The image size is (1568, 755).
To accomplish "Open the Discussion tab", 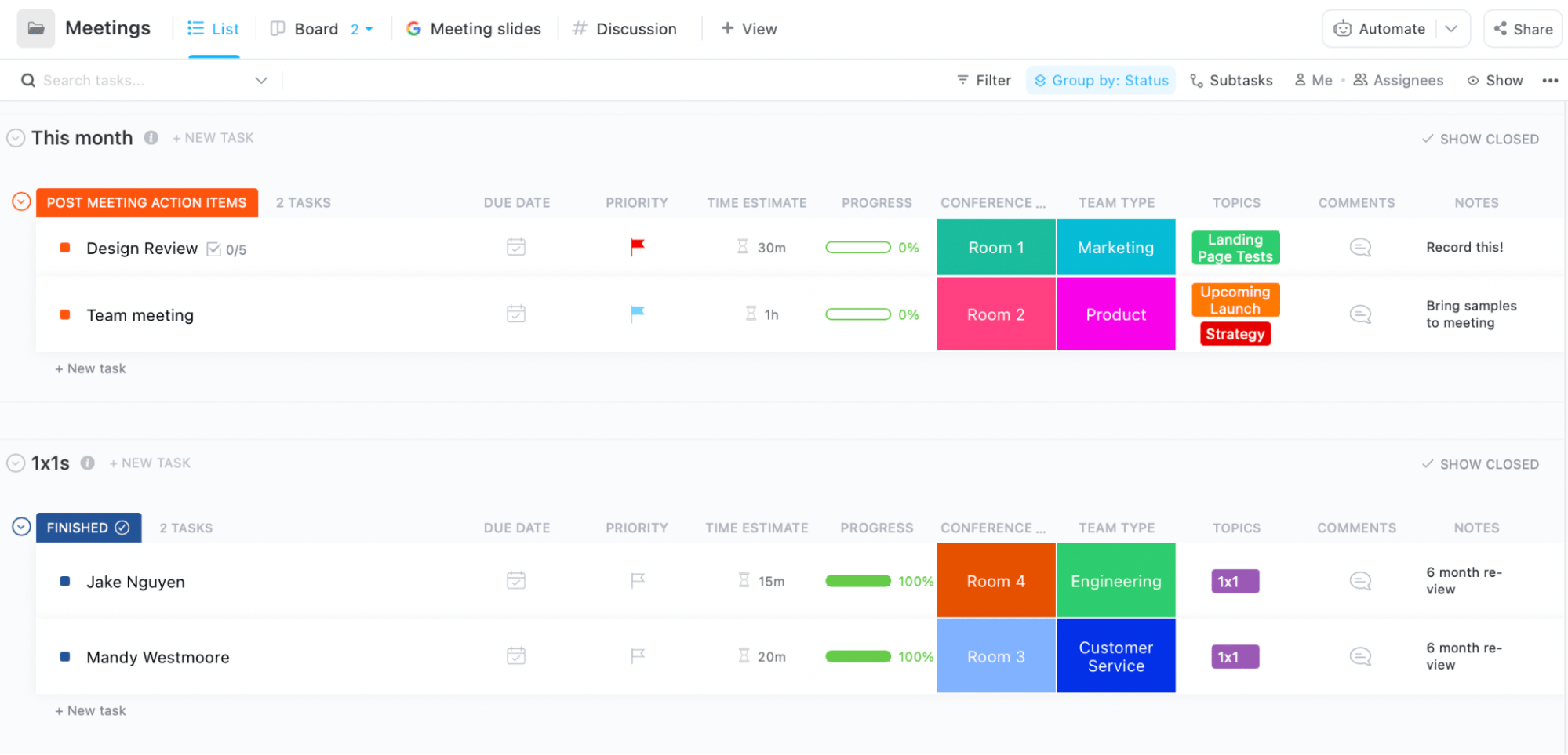I will pyautogui.click(x=624, y=29).
